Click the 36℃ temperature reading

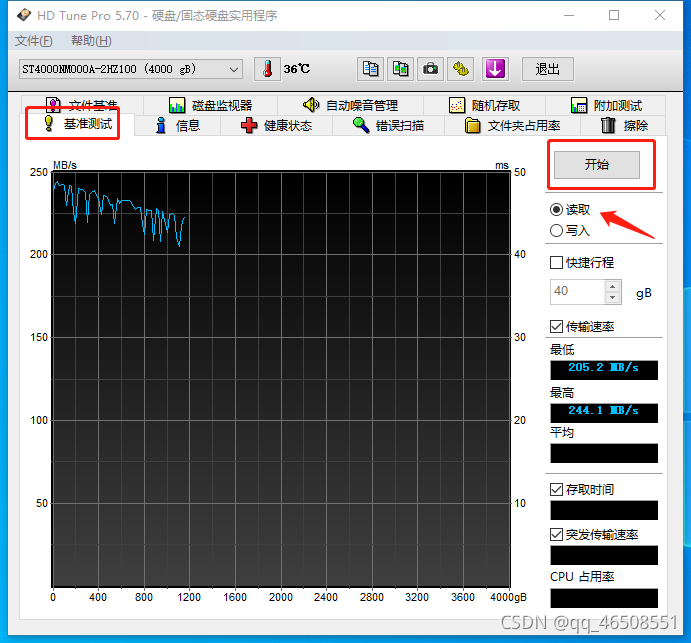pyautogui.click(x=297, y=69)
